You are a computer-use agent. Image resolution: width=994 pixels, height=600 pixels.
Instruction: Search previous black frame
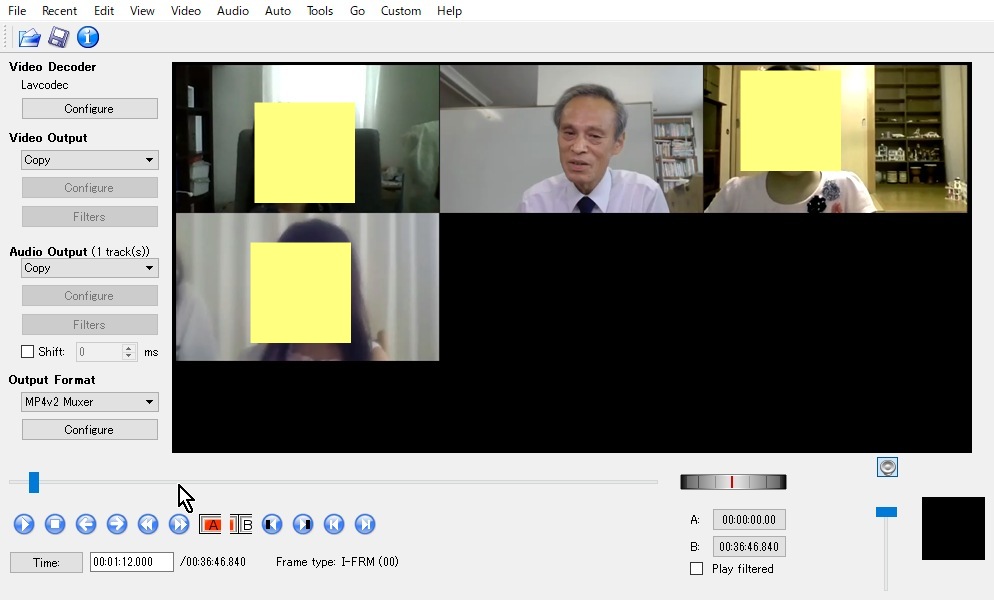click(272, 524)
